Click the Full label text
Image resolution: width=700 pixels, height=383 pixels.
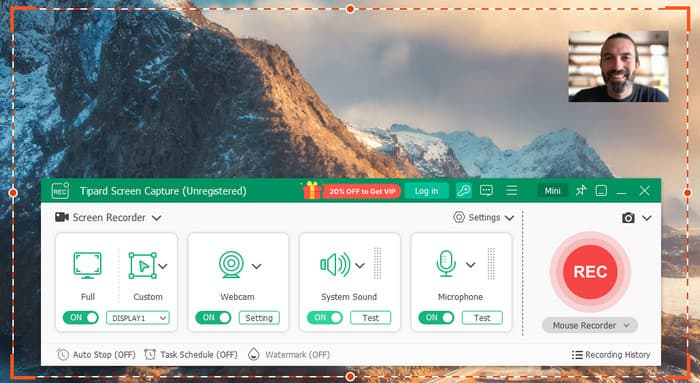click(x=88, y=297)
